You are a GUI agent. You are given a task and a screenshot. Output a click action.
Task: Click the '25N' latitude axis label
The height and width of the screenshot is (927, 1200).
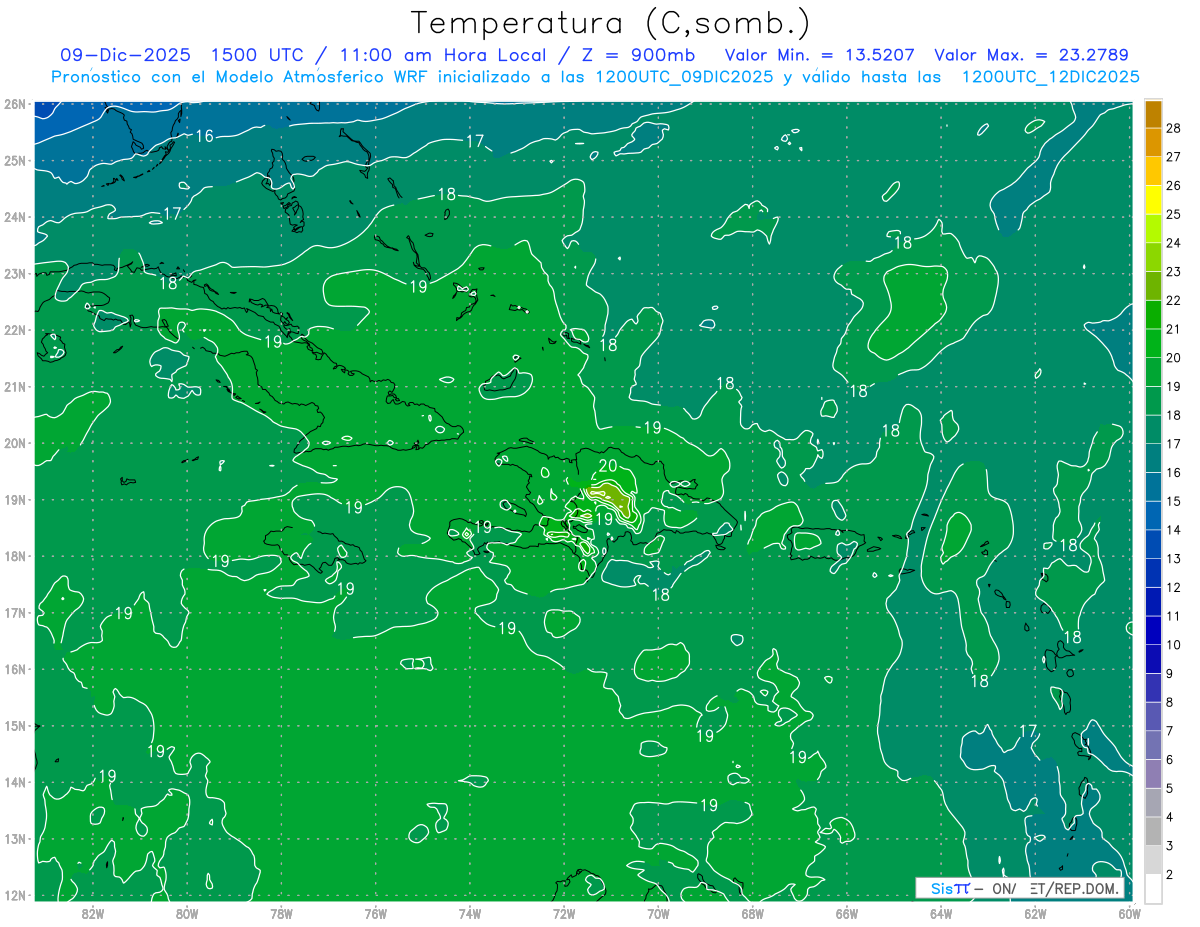click(14, 160)
